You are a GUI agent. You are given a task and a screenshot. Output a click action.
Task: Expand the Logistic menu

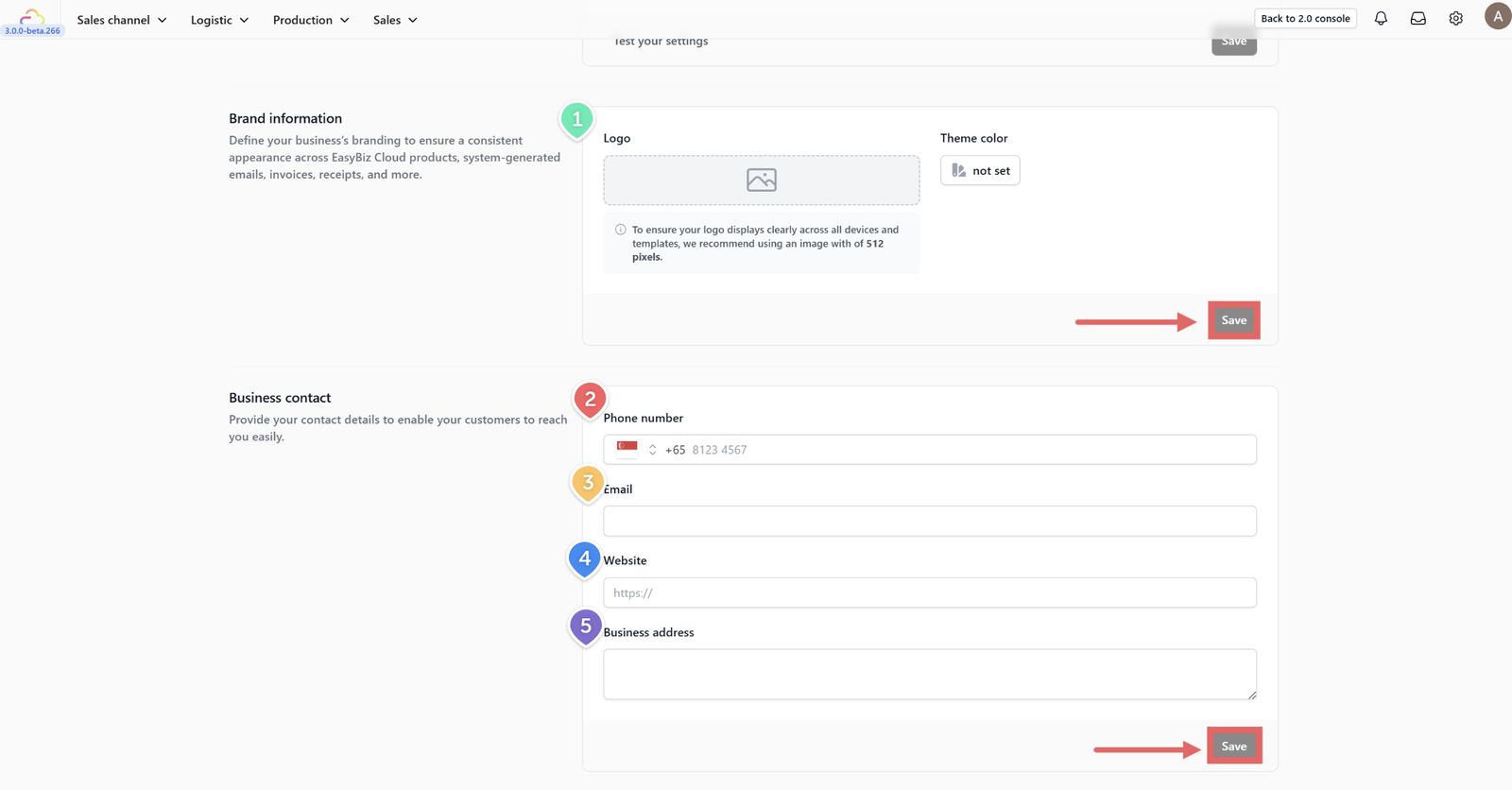(219, 20)
